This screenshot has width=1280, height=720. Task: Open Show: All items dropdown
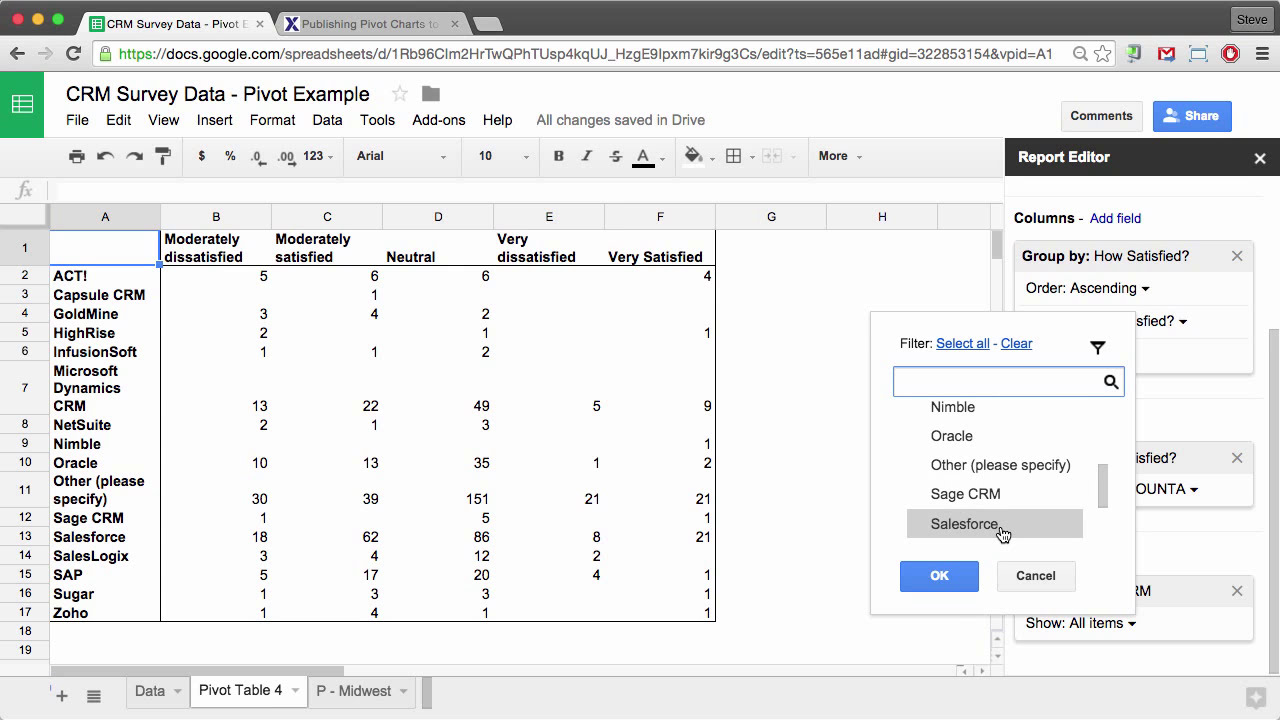tap(1081, 623)
